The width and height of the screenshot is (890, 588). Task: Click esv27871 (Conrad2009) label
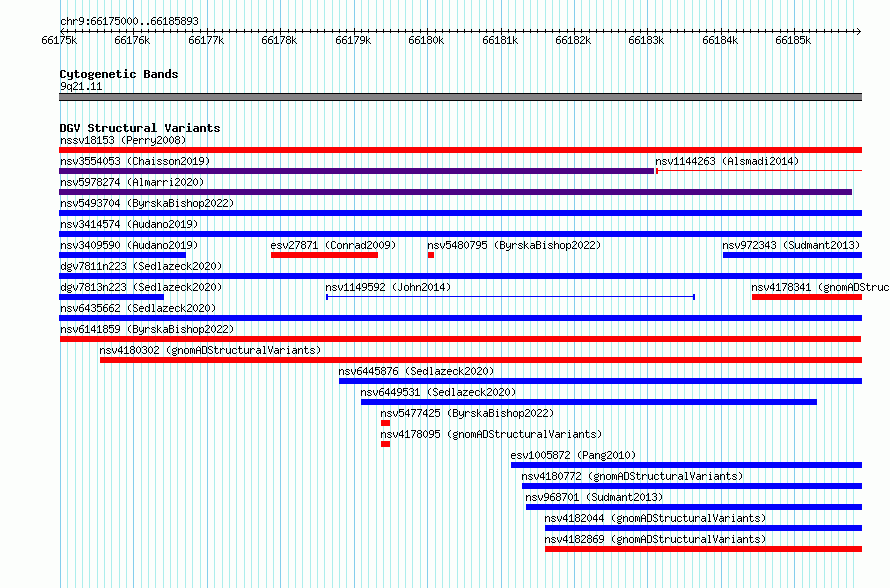coord(333,245)
